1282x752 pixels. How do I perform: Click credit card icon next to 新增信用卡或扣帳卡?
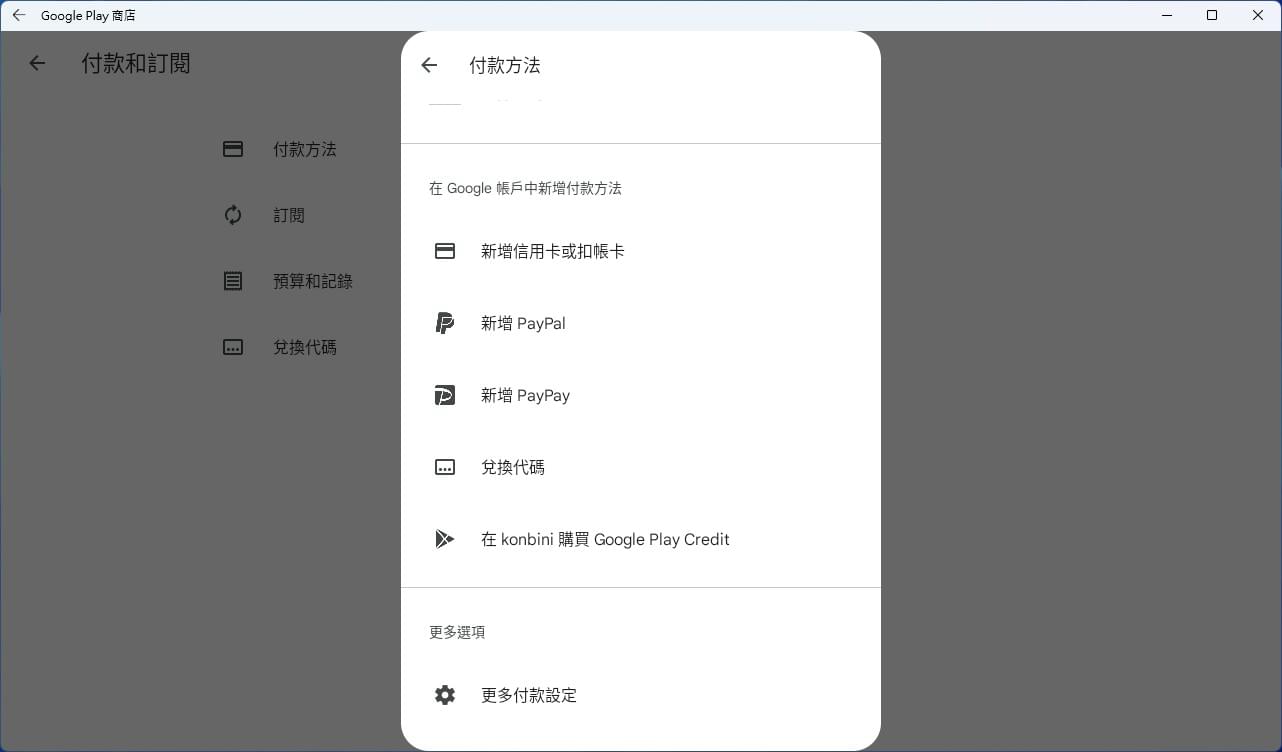coord(445,251)
